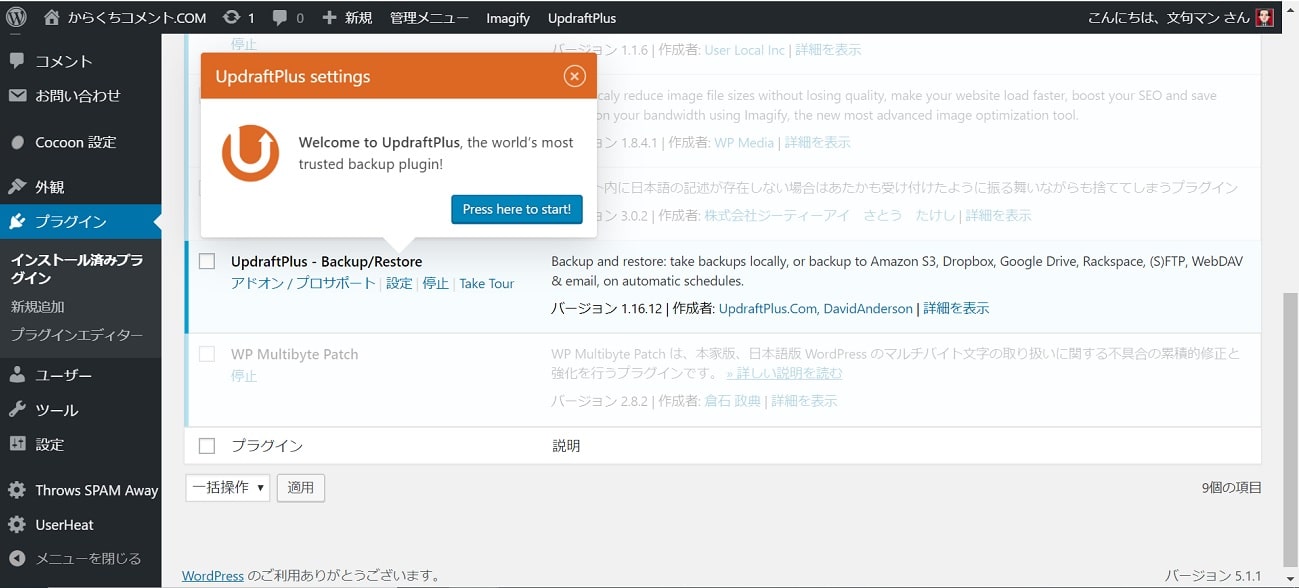Click the user avatar in top right
Viewport: 1299px width, 588px height.
(1264, 17)
